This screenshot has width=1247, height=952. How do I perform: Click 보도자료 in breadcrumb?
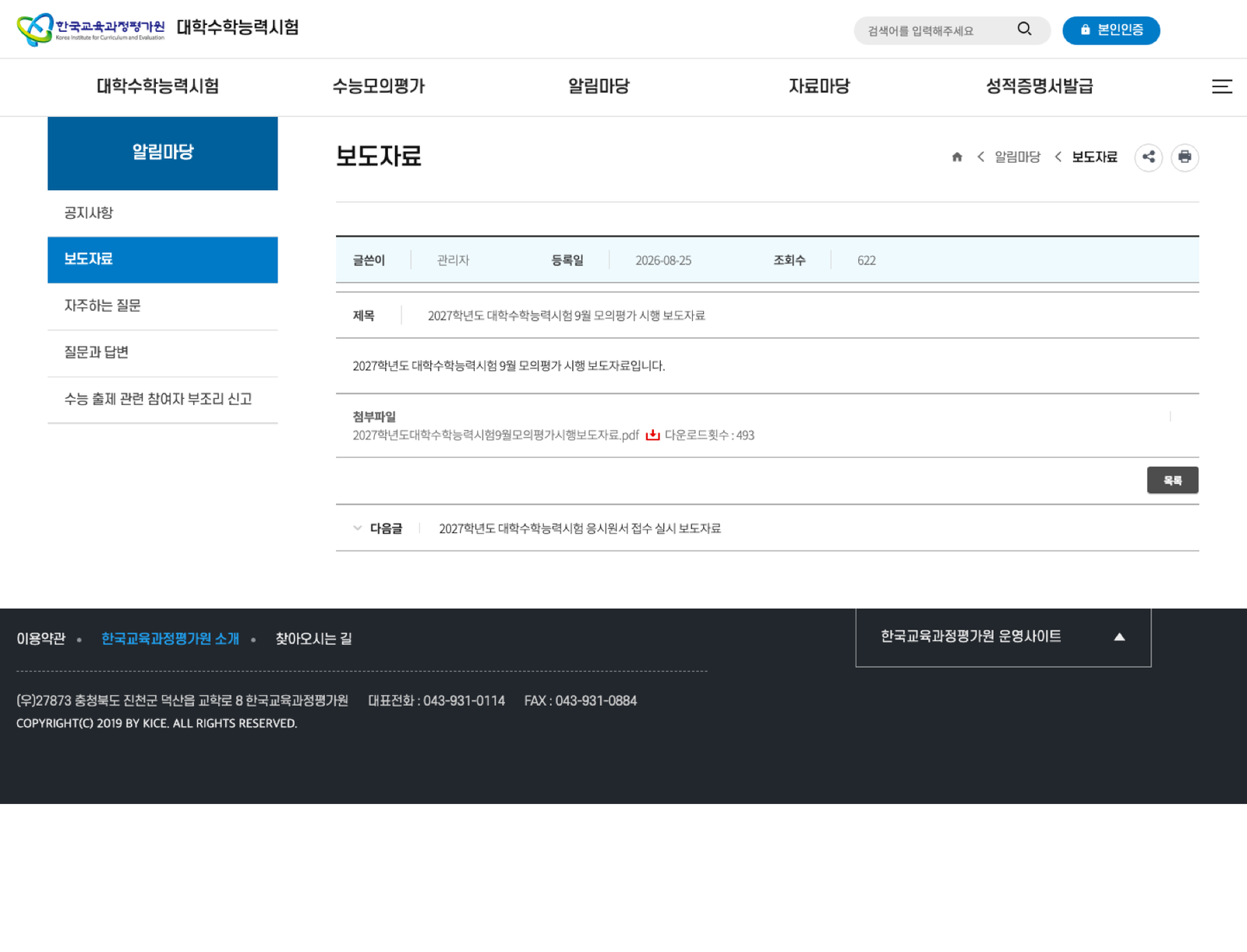click(x=1094, y=157)
